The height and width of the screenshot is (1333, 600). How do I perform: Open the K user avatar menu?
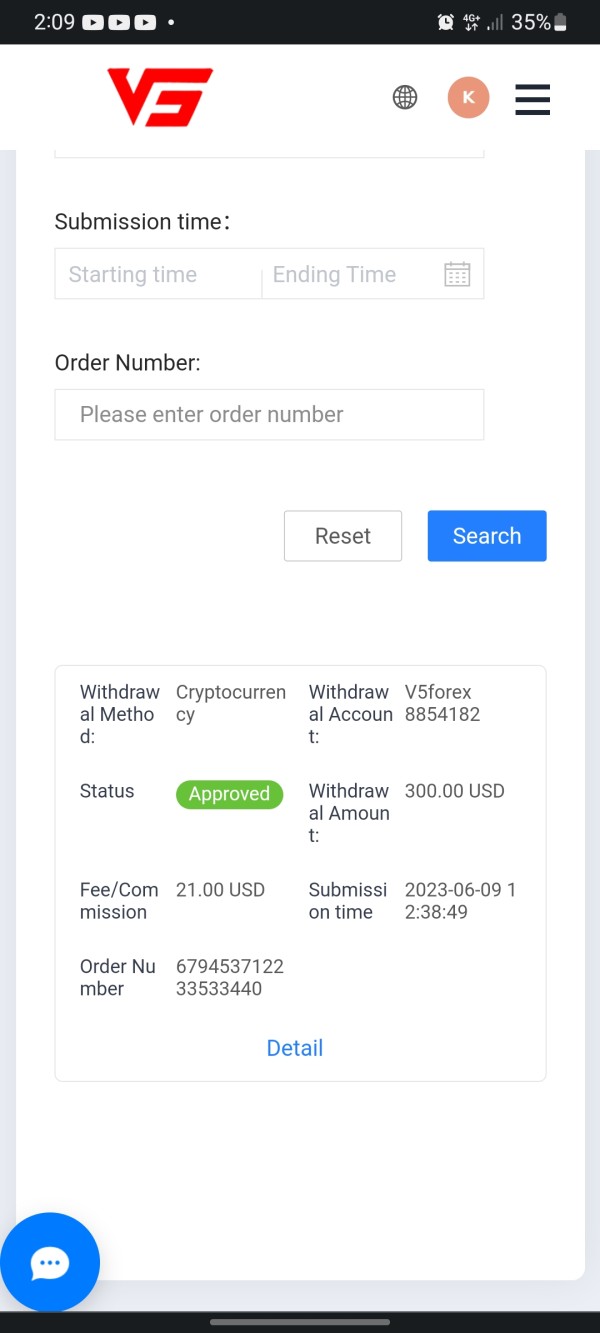point(468,98)
